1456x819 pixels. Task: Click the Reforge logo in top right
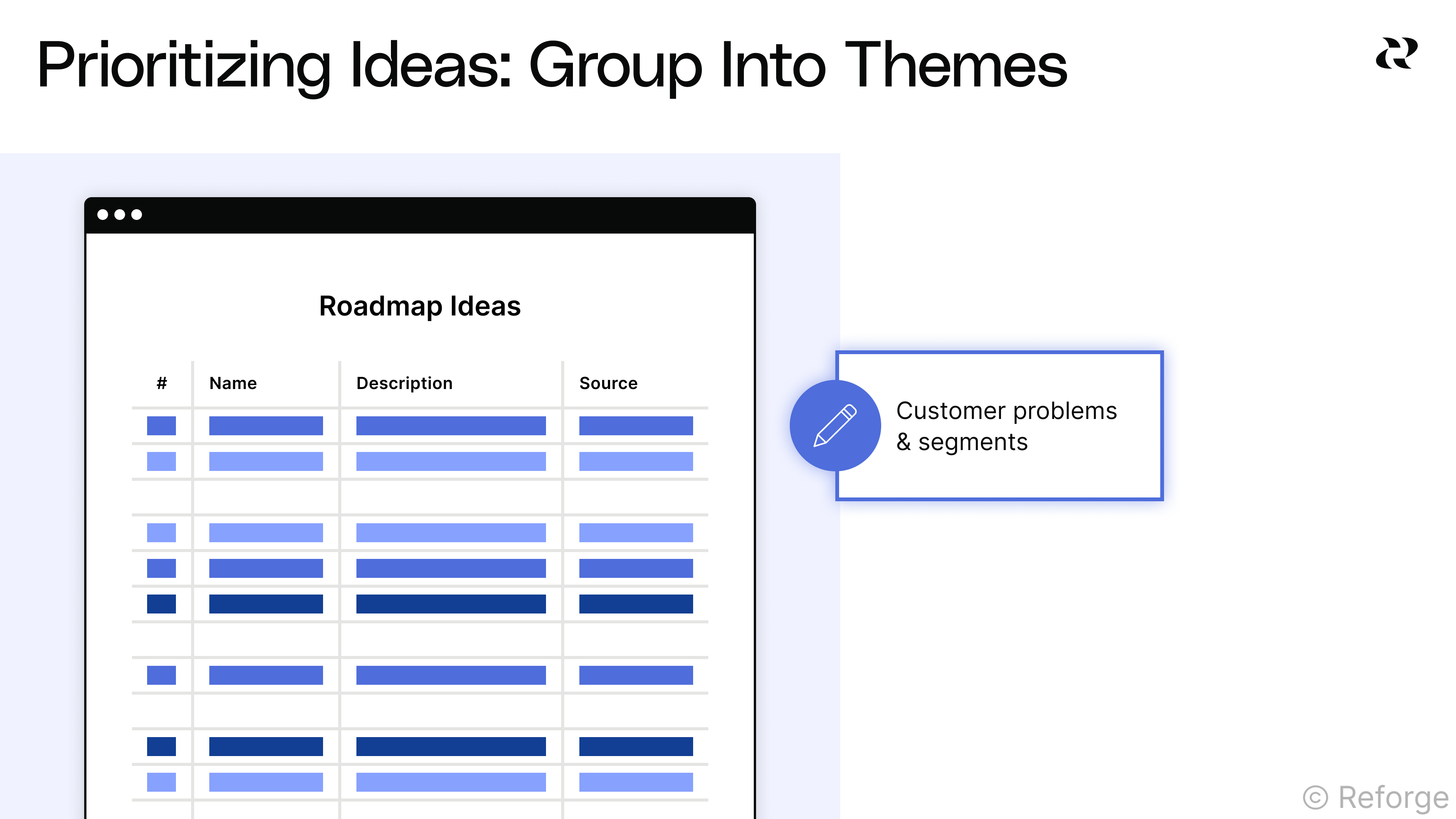[1396, 54]
